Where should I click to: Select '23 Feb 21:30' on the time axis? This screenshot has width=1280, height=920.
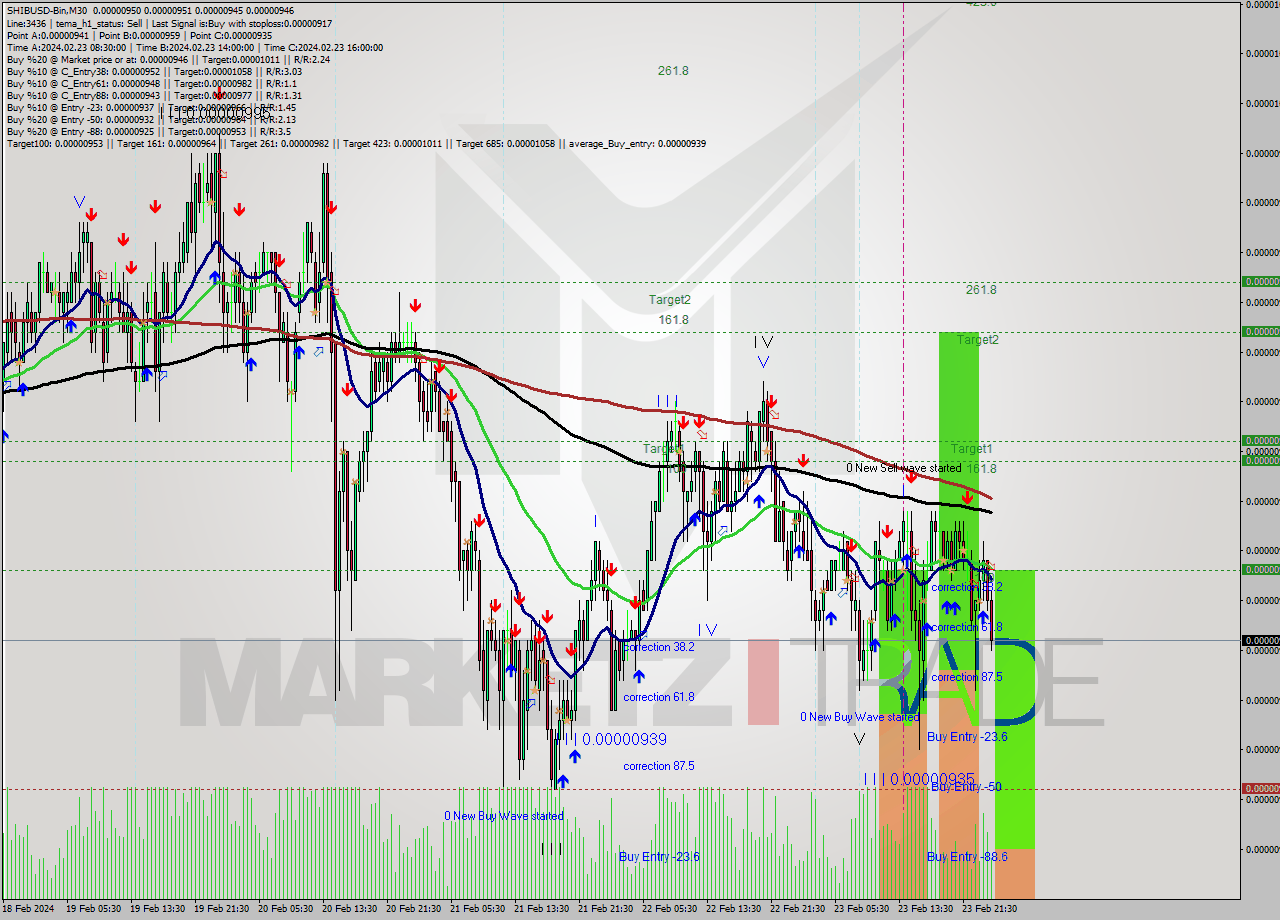988,909
